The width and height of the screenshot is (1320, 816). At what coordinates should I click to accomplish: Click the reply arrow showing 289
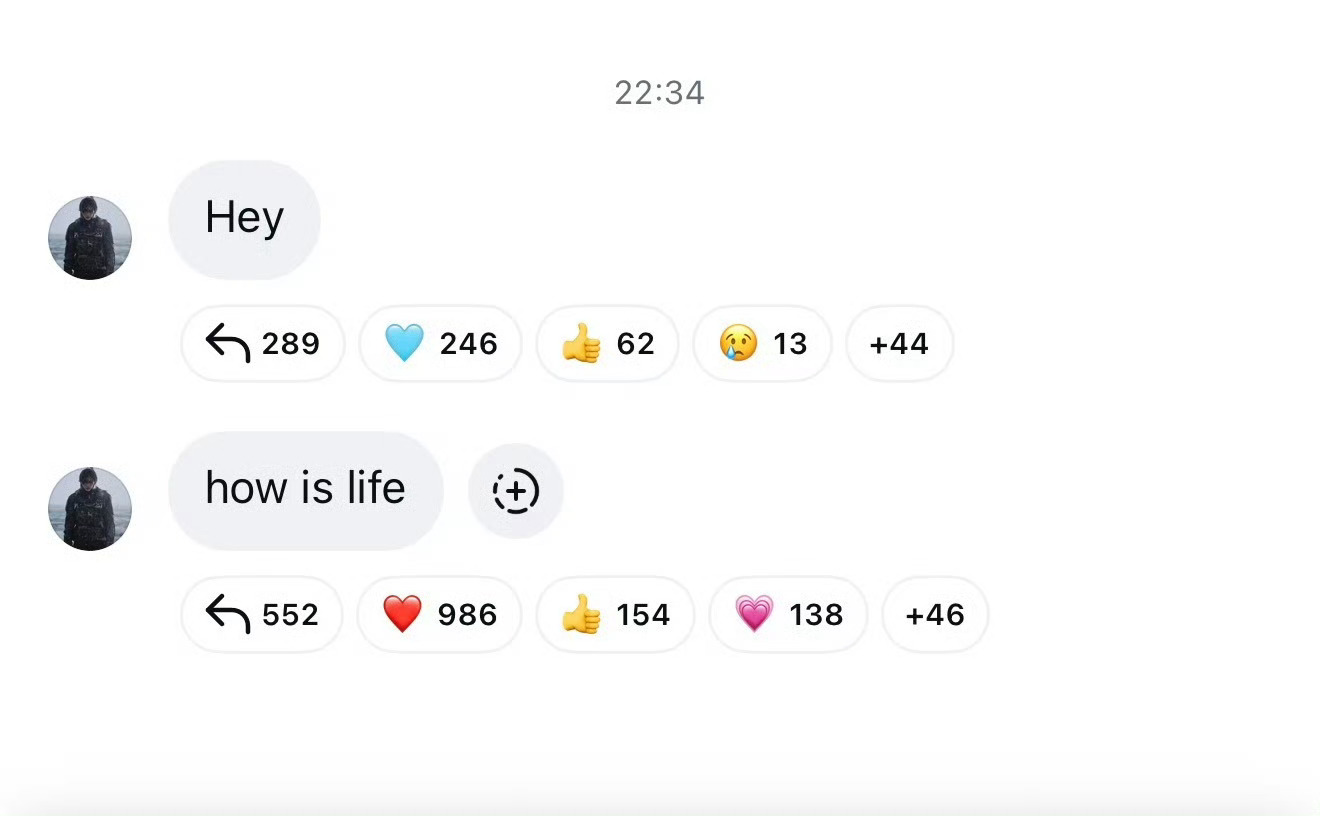[x=262, y=344]
